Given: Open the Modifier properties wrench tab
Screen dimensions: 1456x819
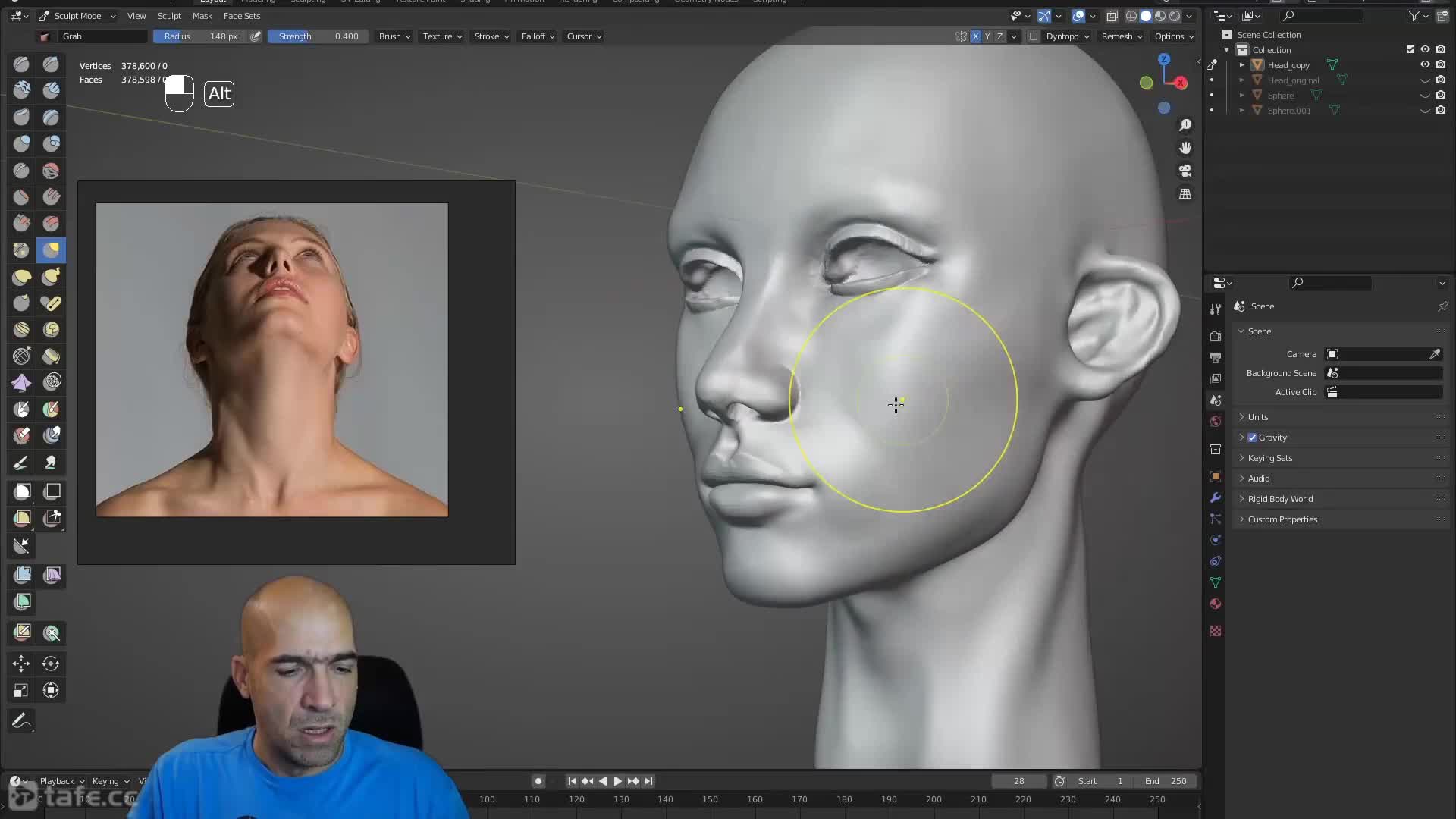Looking at the screenshot, I should coord(1216,497).
